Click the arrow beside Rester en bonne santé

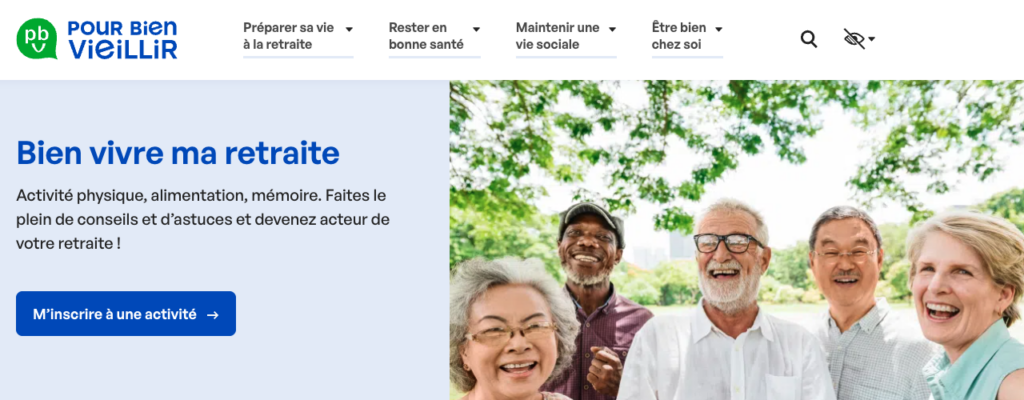coord(476,29)
